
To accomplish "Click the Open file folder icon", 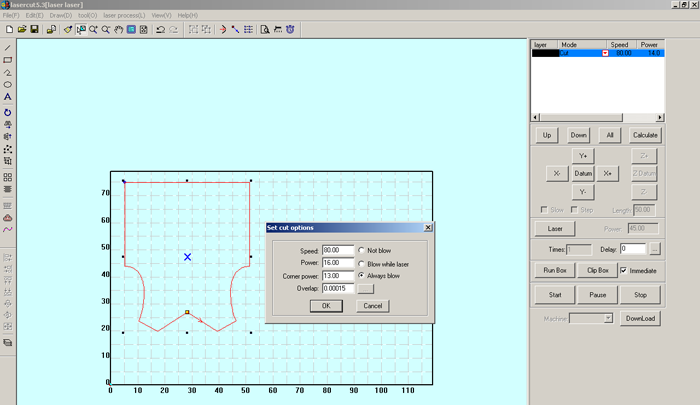I will coord(22,29).
